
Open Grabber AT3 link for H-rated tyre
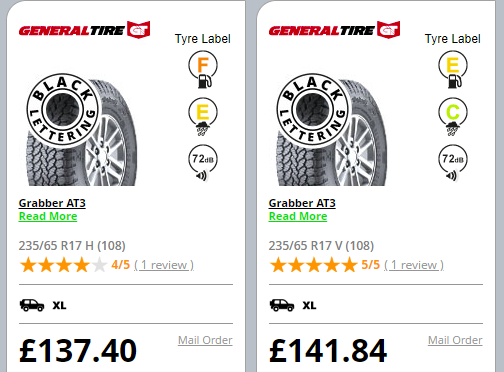click(52, 203)
